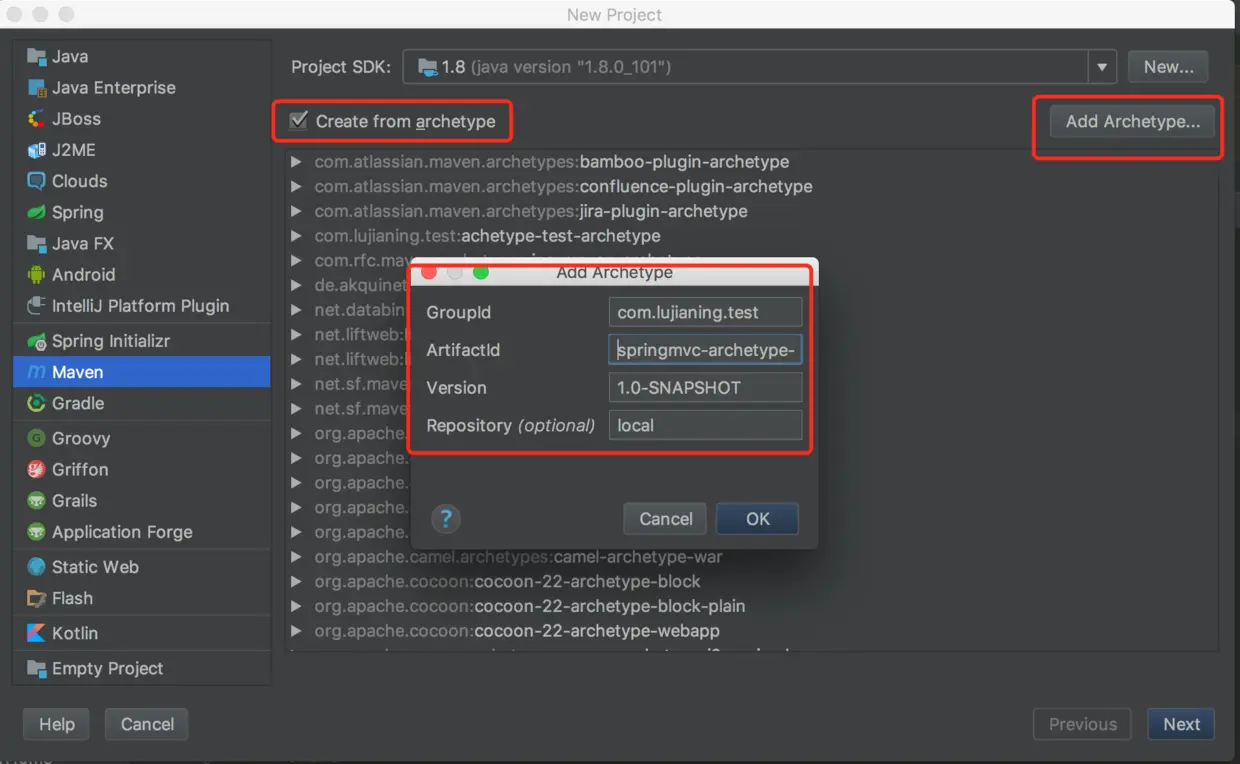This screenshot has width=1240, height=764.
Task: Focus the Repository optional field
Action: pos(705,425)
